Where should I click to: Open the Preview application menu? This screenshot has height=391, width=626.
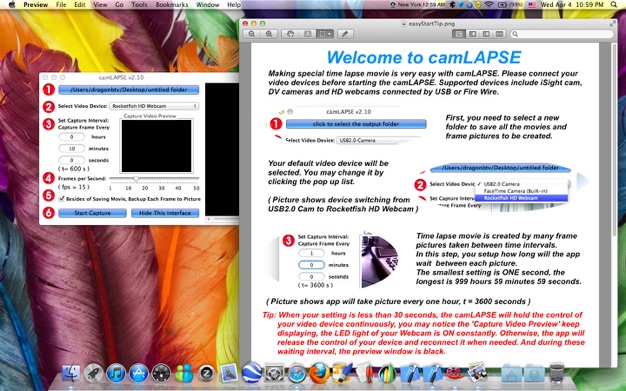click(x=36, y=5)
